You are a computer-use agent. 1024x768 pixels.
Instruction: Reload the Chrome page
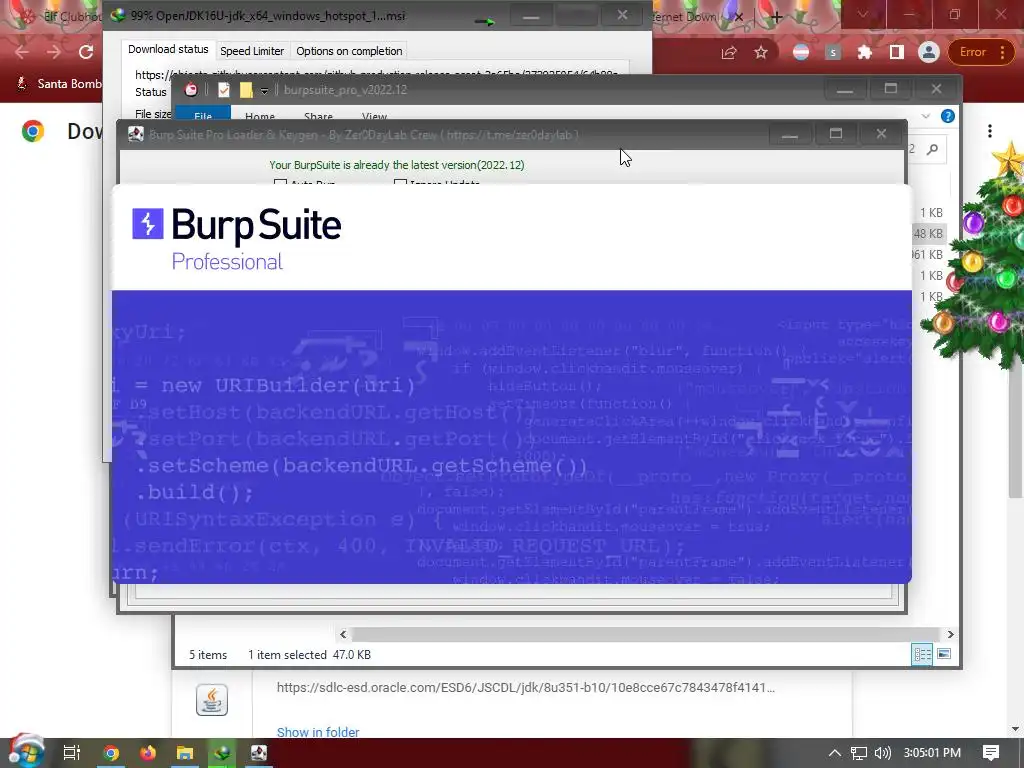[86, 52]
